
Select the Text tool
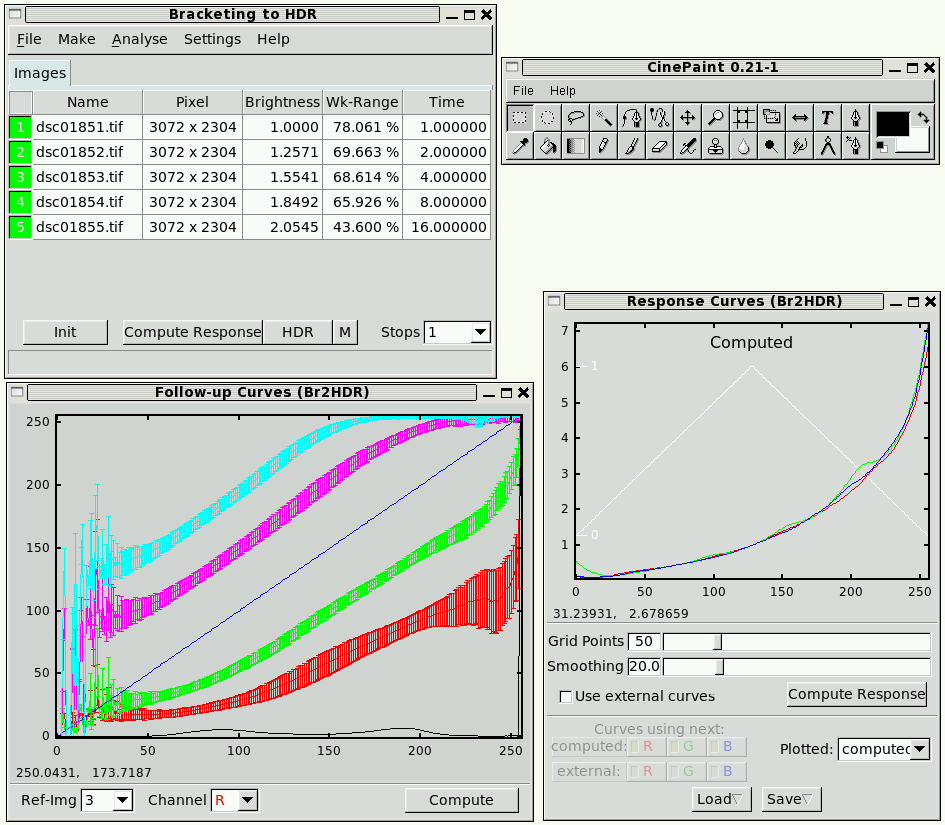pos(828,118)
